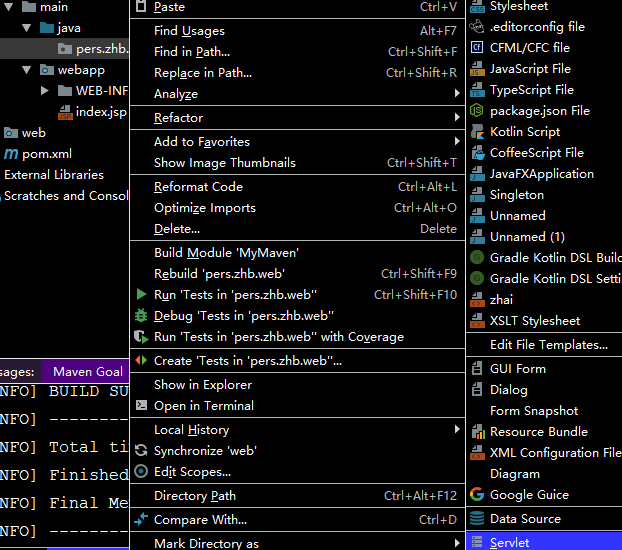This screenshot has height=550, width=622.
Task: Choose Form Snapshot entry
Action: [544, 411]
